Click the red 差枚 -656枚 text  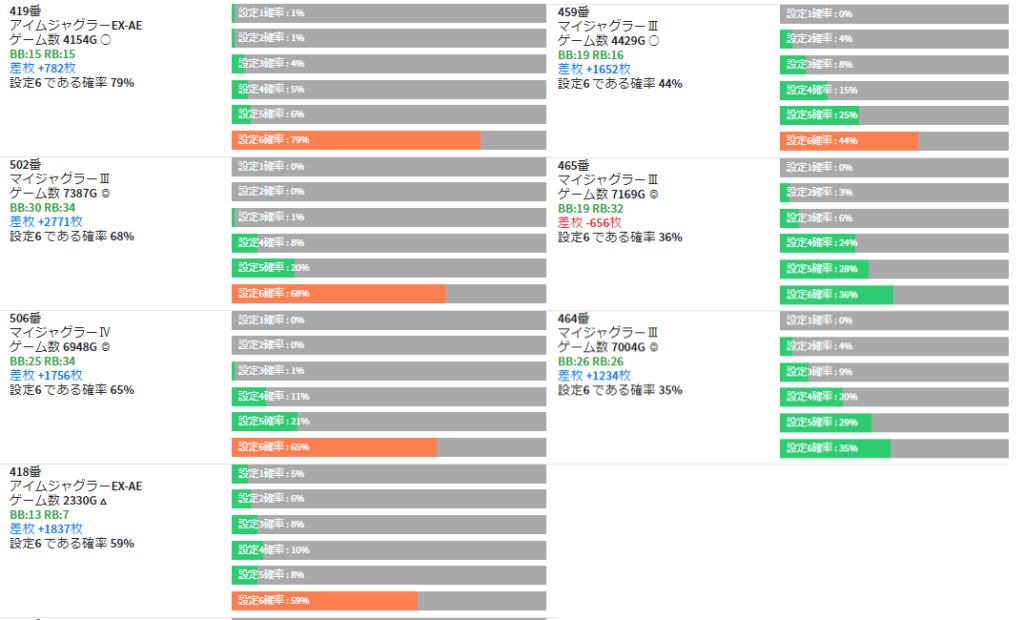tap(589, 222)
